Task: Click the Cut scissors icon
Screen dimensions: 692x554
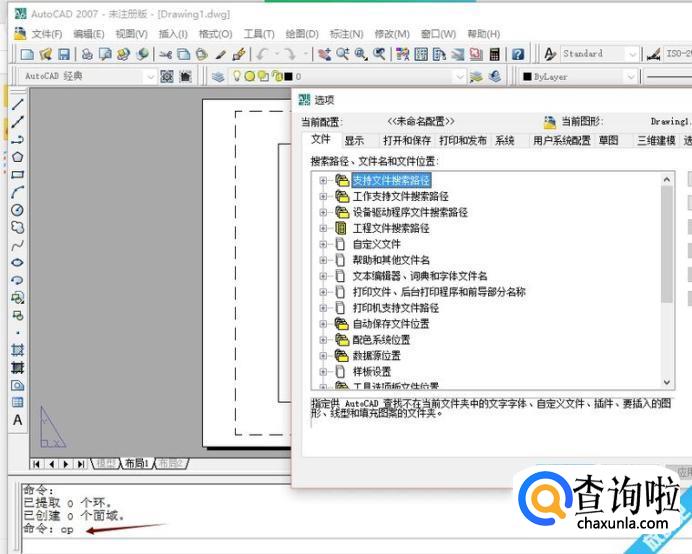Action: 166,54
